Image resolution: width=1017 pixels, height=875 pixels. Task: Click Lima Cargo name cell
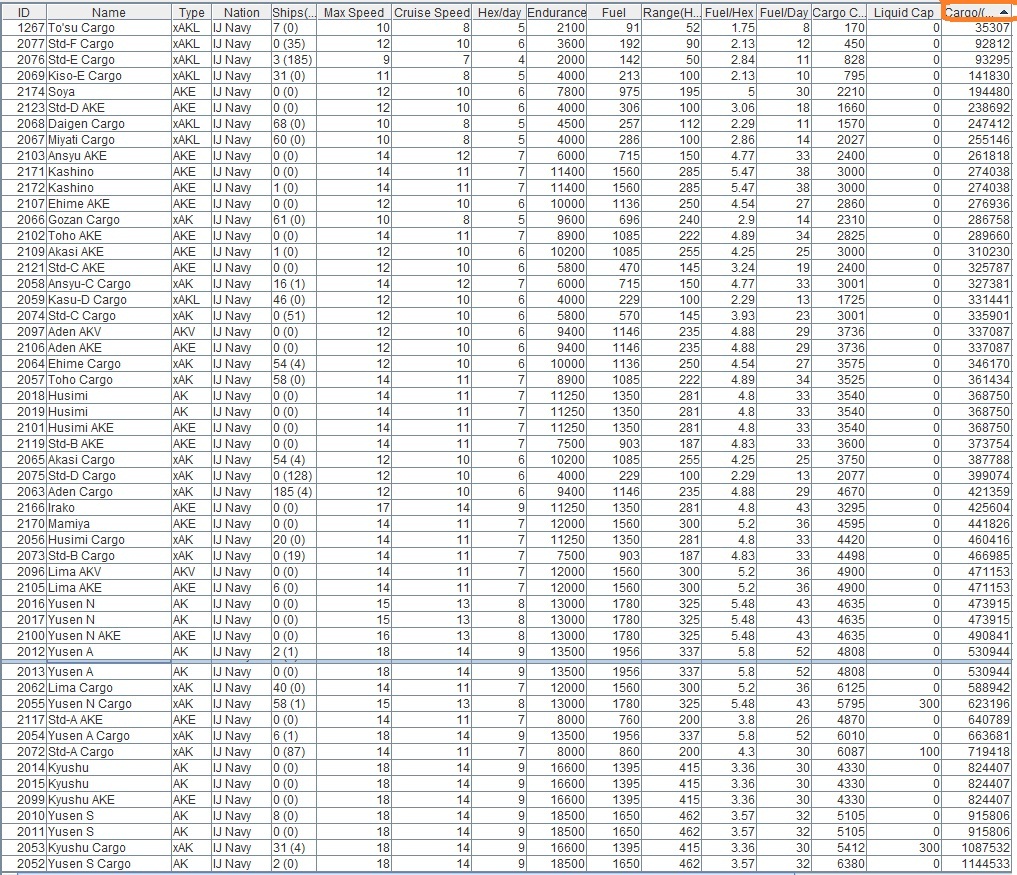click(109, 688)
